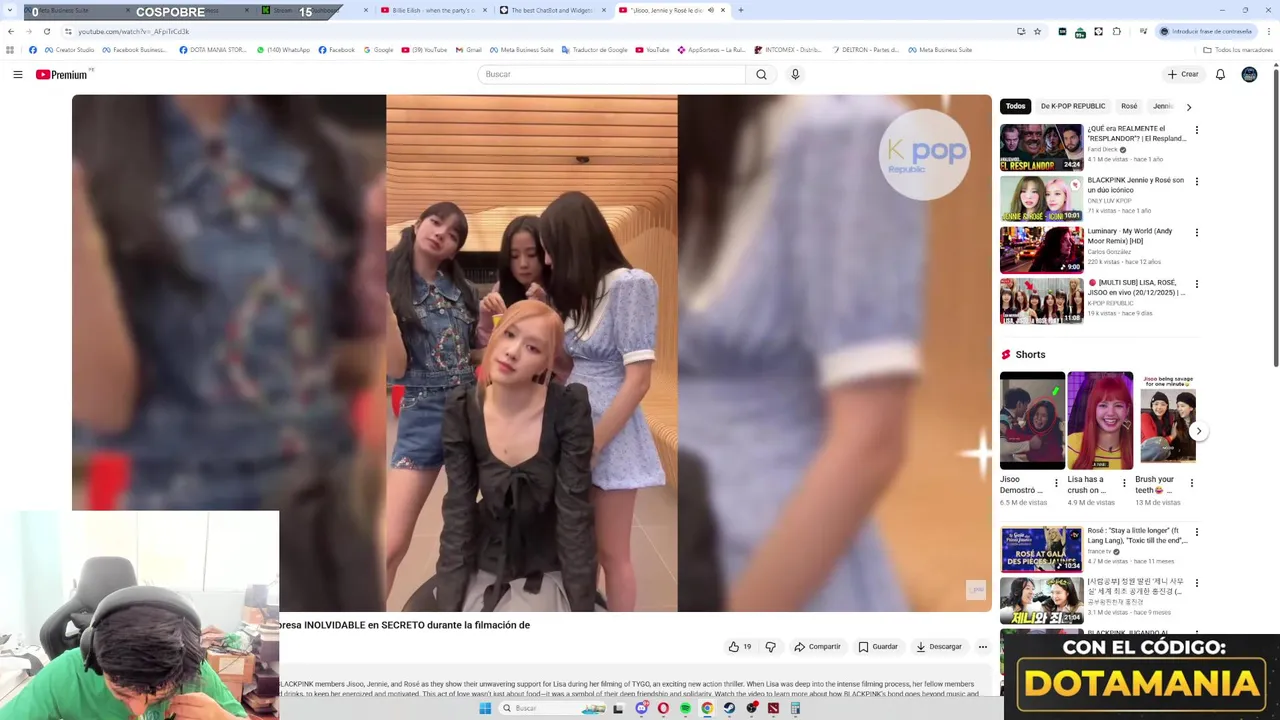Select the De K-POP REPUBLIC chip
Image resolution: width=1280 pixels, height=720 pixels.
pos(1073,106)
